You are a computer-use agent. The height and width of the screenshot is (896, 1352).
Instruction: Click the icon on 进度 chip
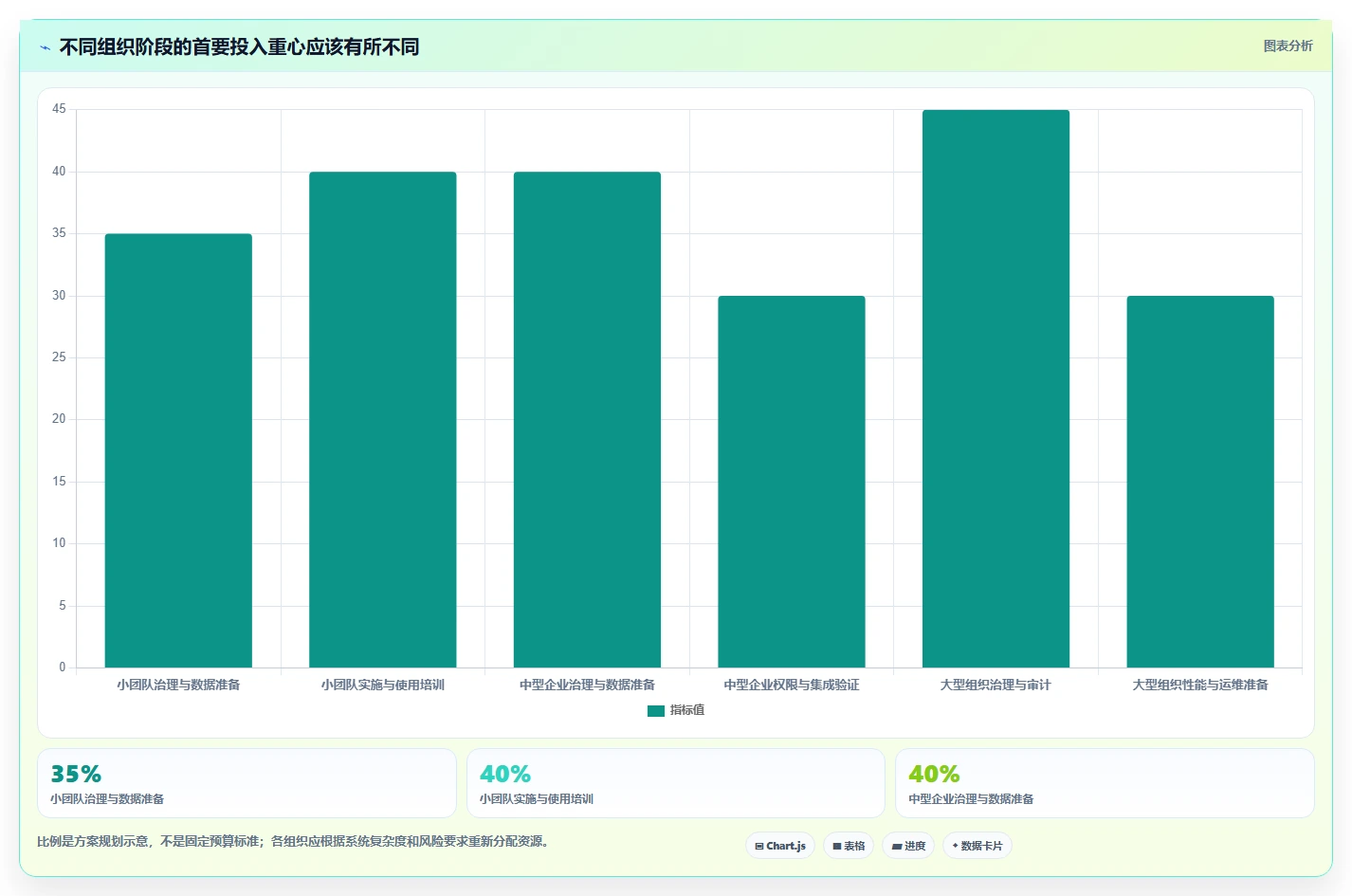897,846
